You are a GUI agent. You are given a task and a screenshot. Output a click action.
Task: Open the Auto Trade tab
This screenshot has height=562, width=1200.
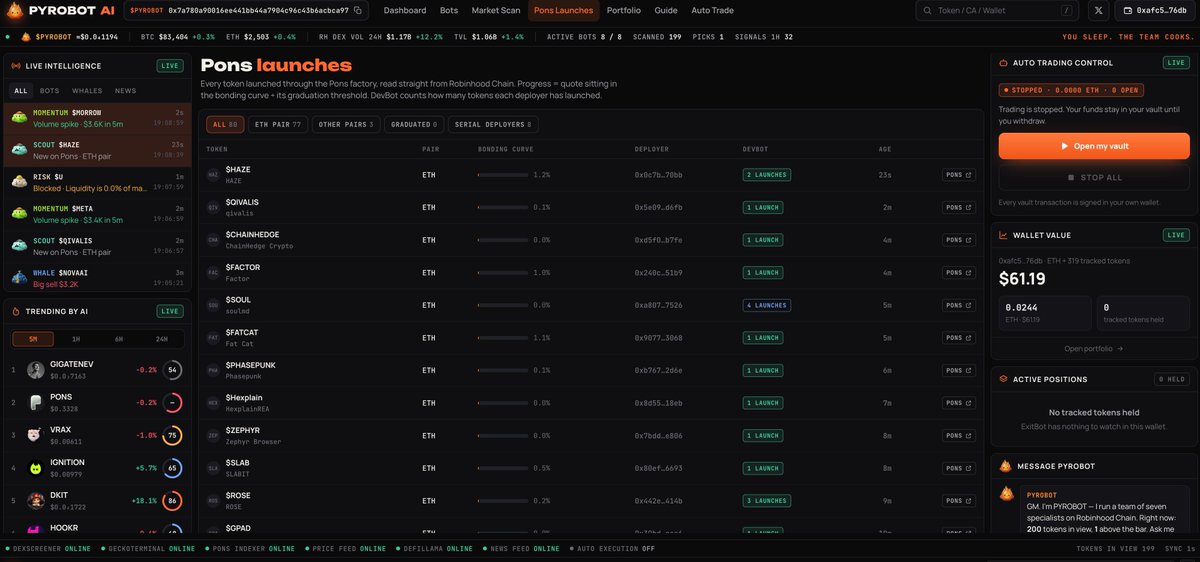pyautogui.click(x=712, y=10)
